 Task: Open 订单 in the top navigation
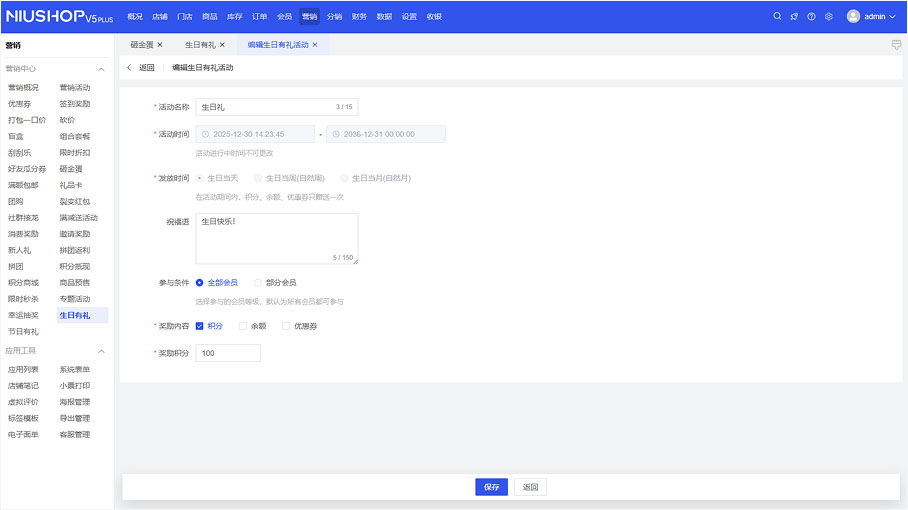260,17
